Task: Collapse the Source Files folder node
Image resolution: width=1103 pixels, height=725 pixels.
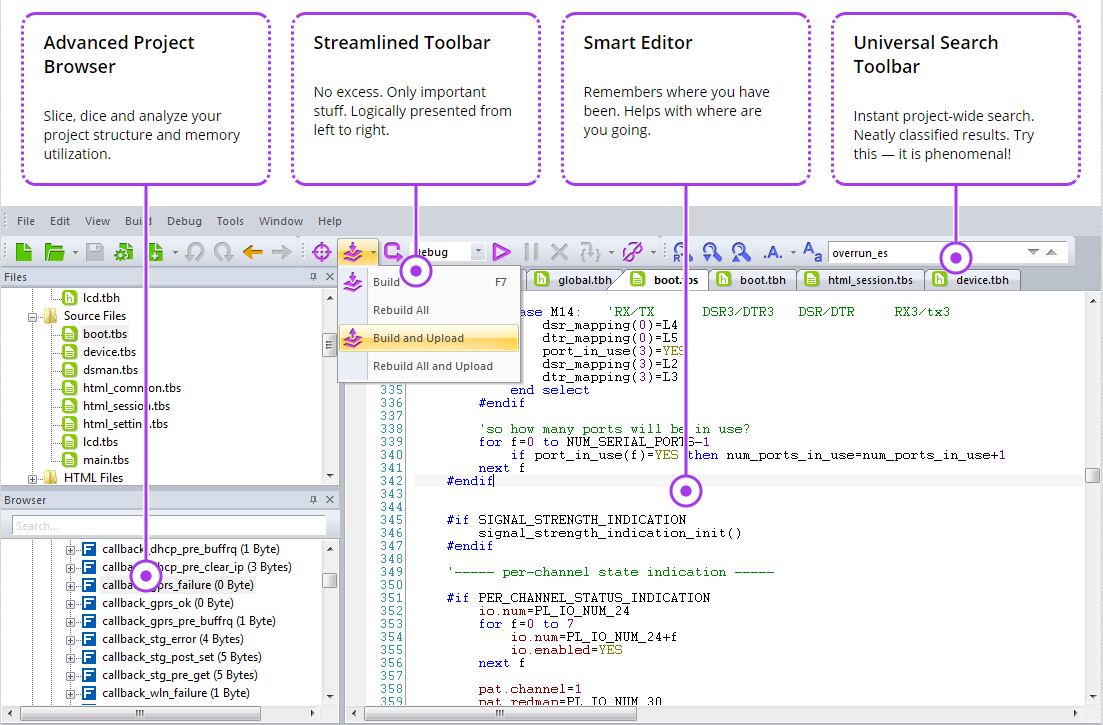Action: click(x=33, y=316)
